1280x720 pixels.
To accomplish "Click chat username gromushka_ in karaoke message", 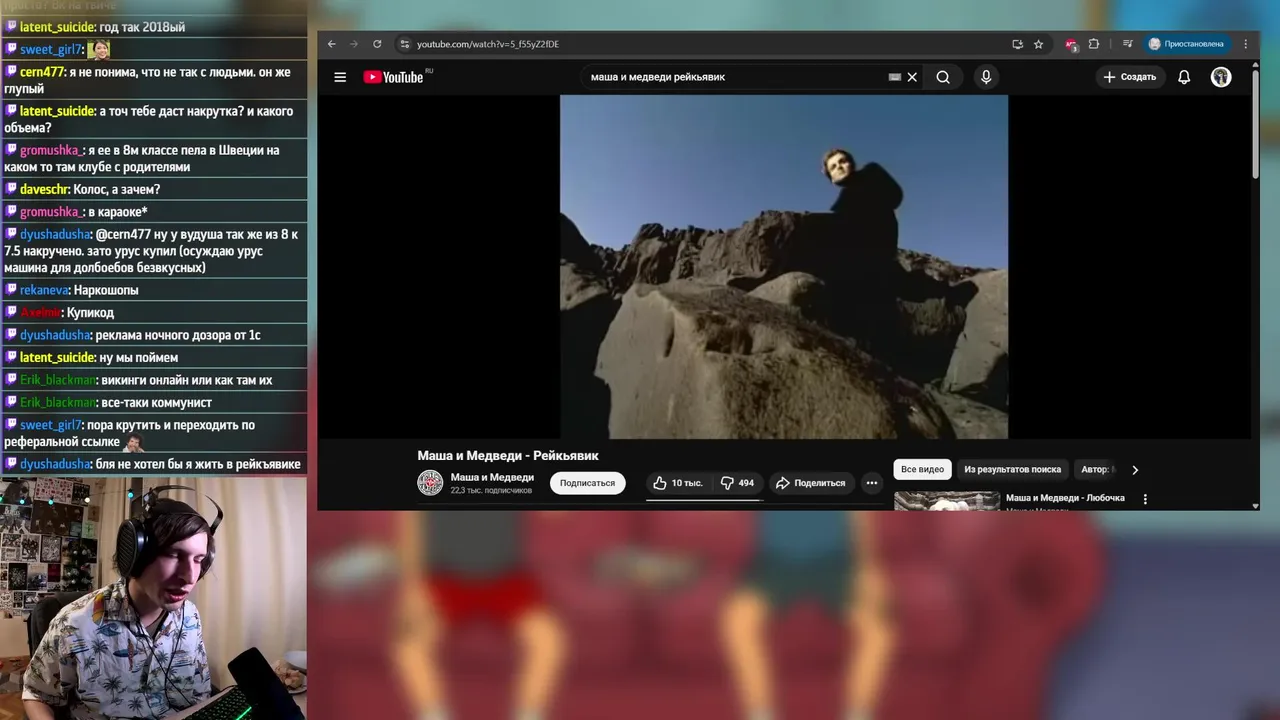I will [51, 212].
